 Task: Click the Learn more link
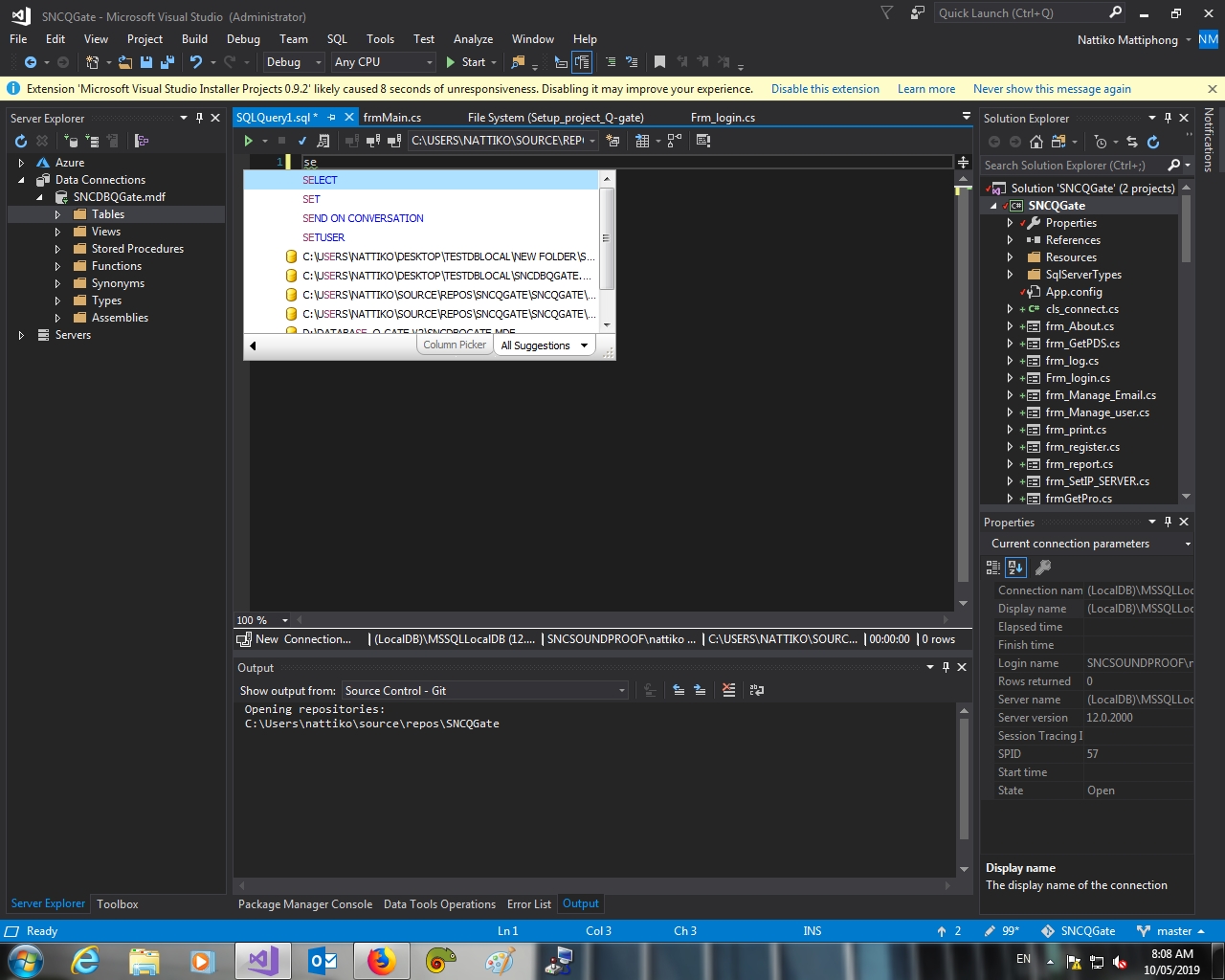pyautogui.click(x=926, y=89)
